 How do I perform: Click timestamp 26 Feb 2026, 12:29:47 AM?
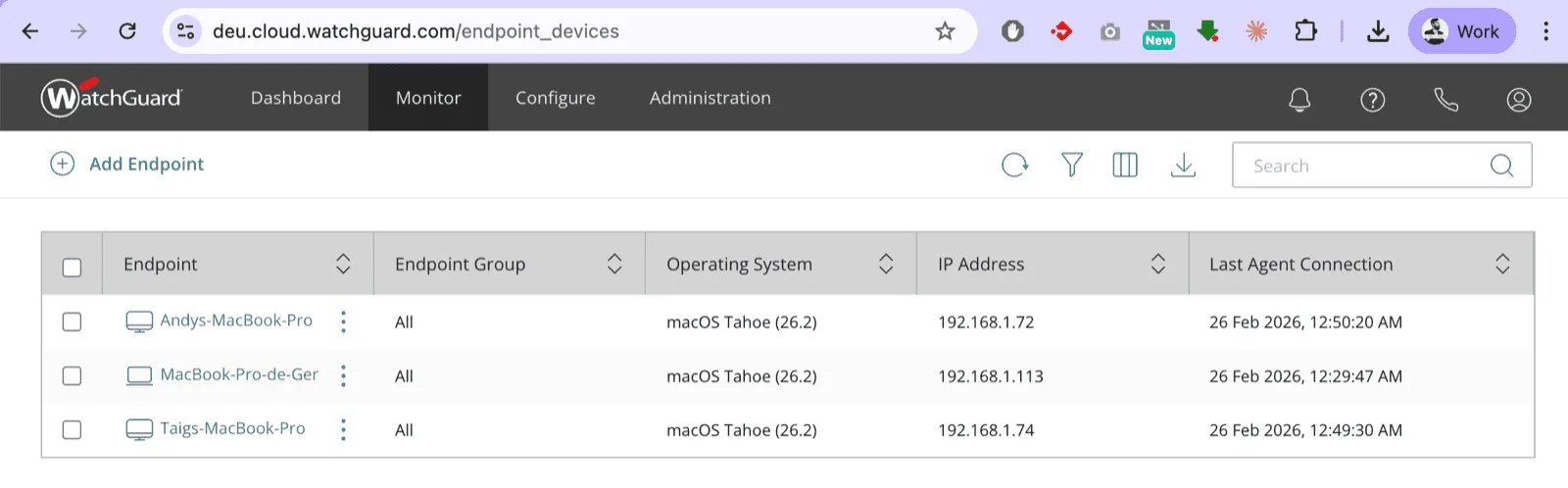coord(1305,376)
